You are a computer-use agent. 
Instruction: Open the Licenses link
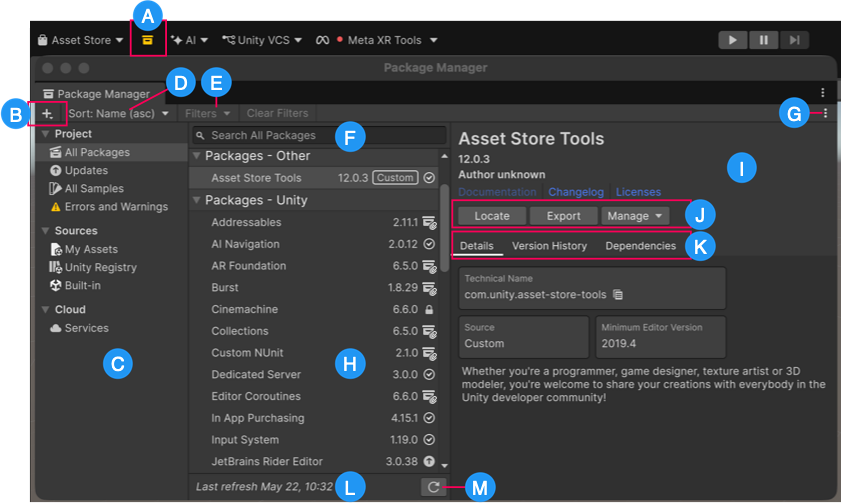point(638,192)
